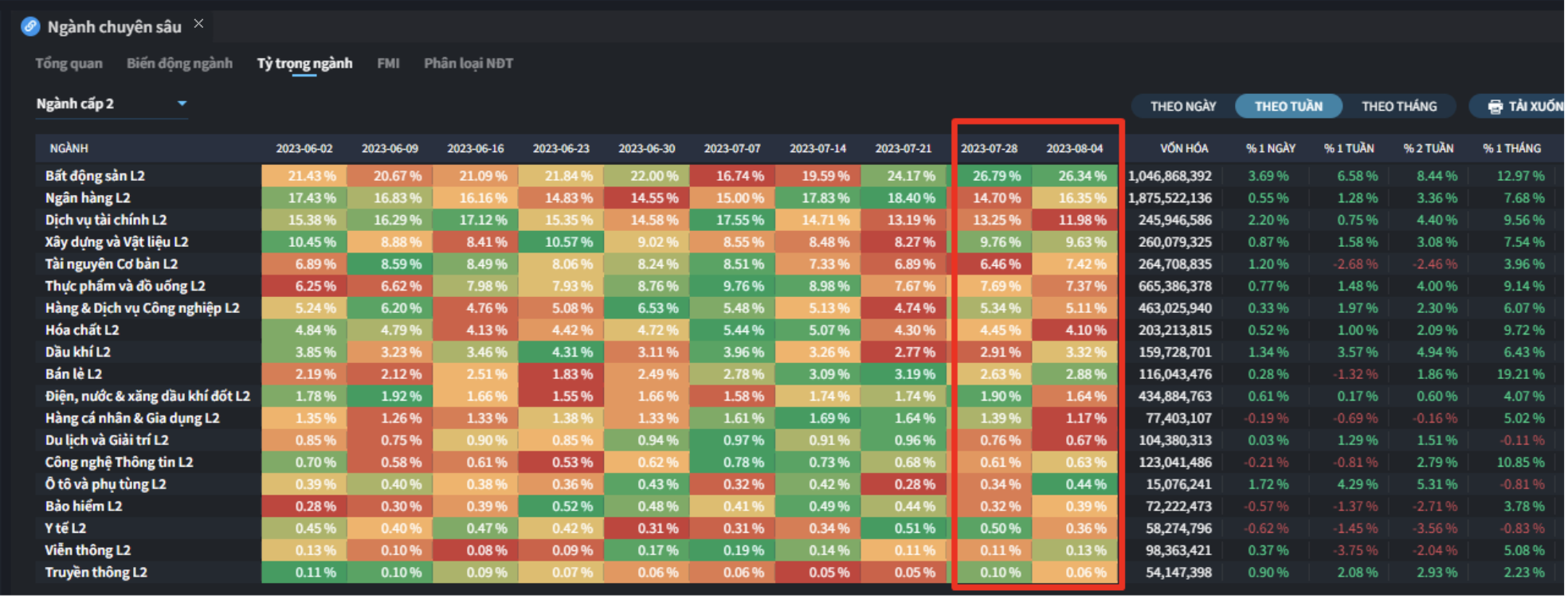
Task: Open the FMI tab
Action: 388,64
